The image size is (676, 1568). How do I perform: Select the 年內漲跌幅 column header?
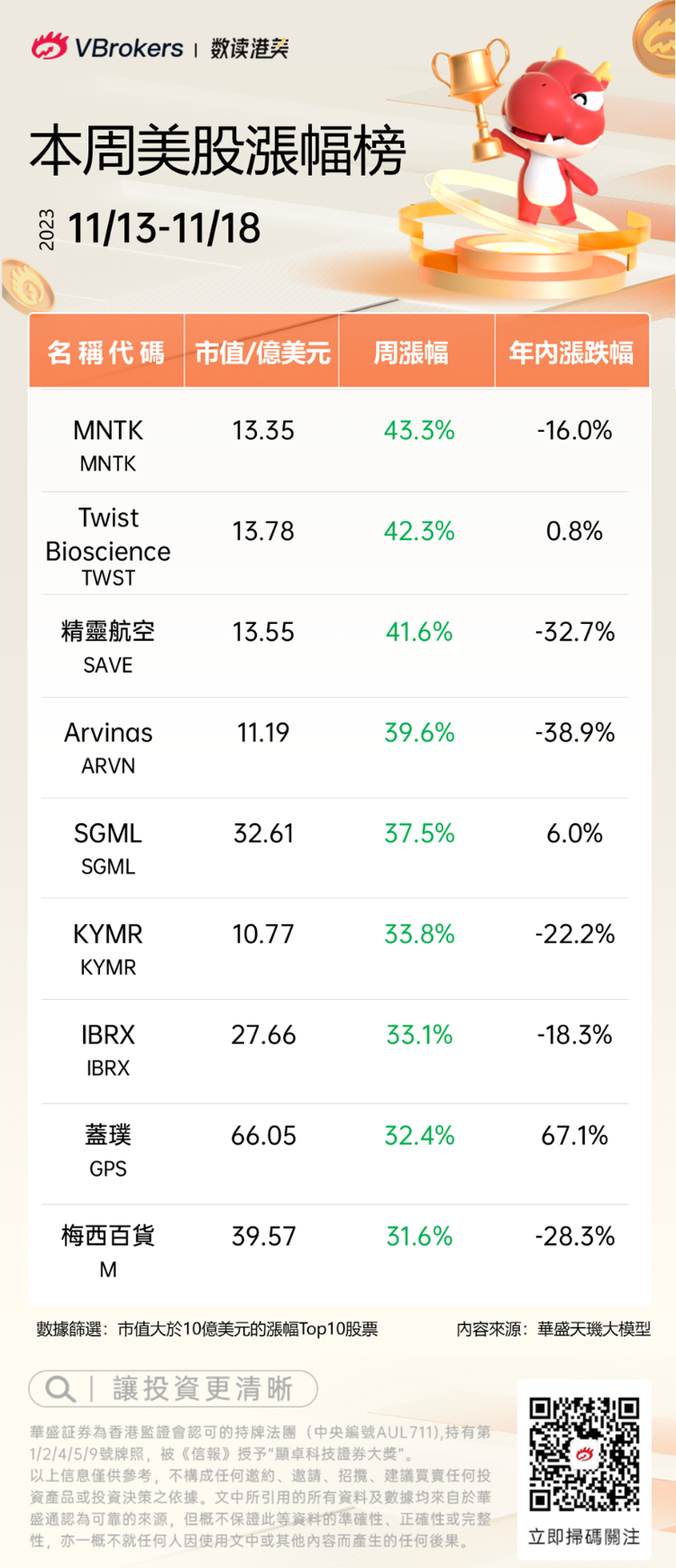(571, 353)
